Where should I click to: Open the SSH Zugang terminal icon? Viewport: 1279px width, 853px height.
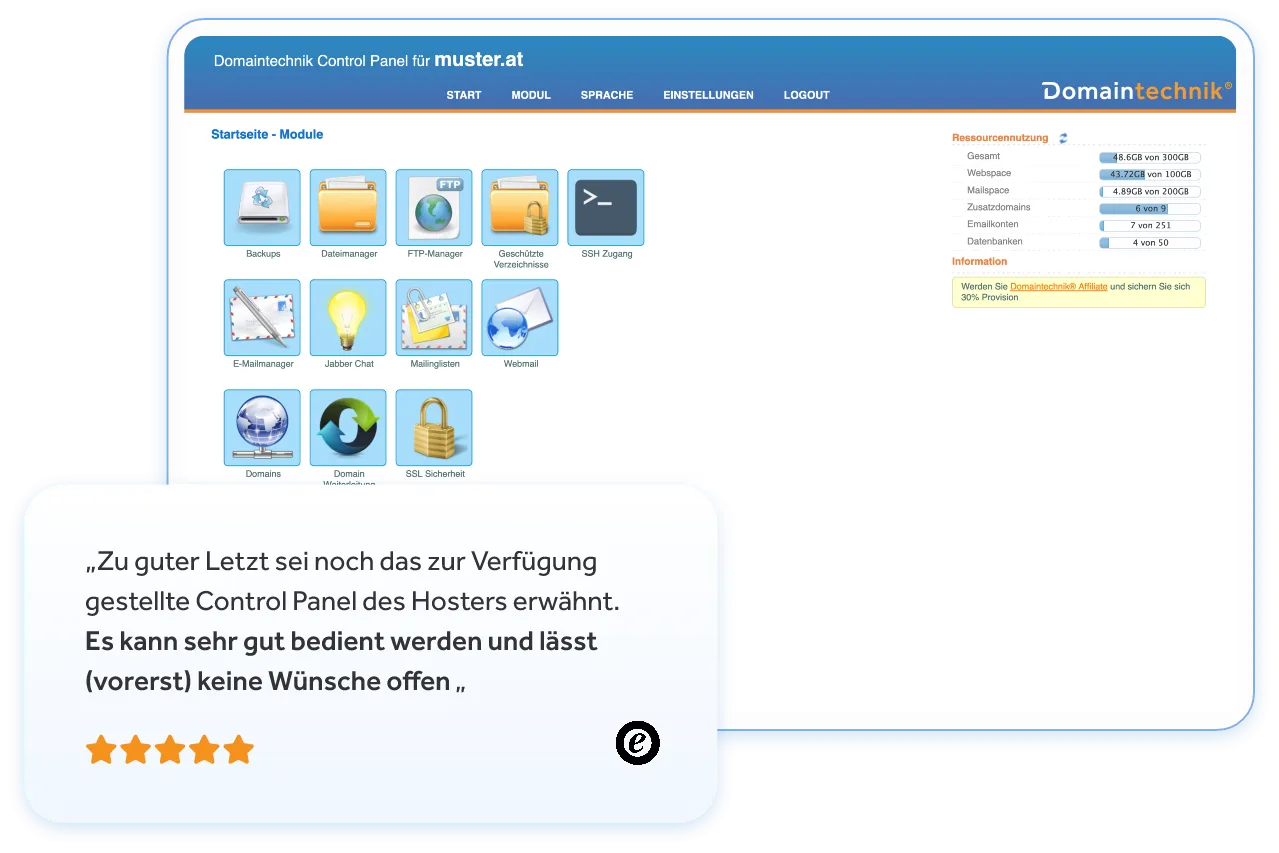click(x=606, y=207)
